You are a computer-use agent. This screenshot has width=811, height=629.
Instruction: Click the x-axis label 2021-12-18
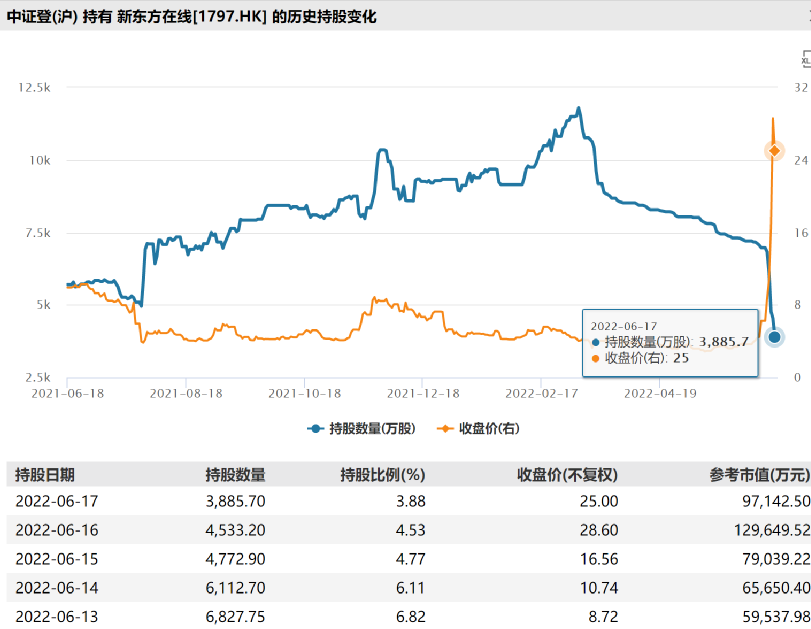423,394
